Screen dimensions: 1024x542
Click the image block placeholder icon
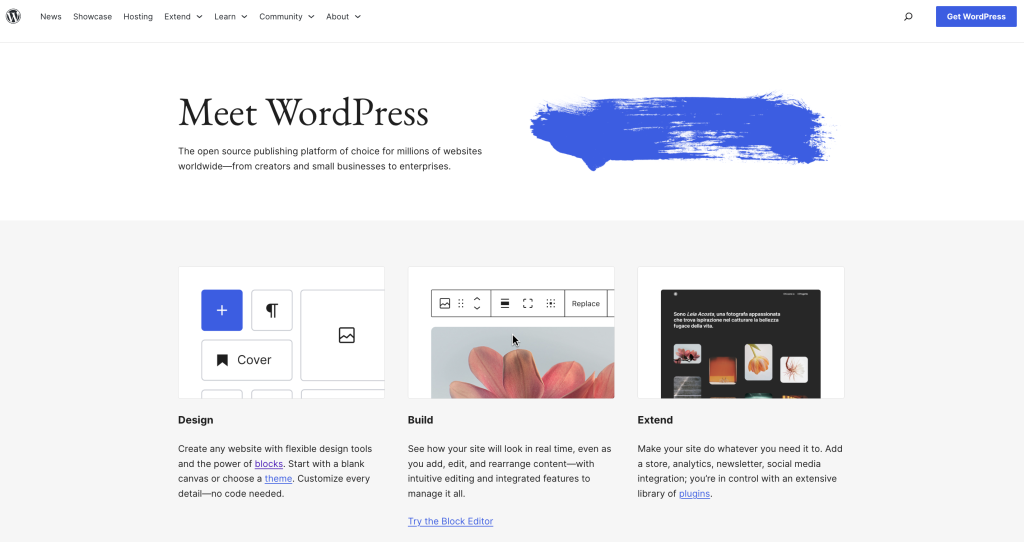click(347, 335)
